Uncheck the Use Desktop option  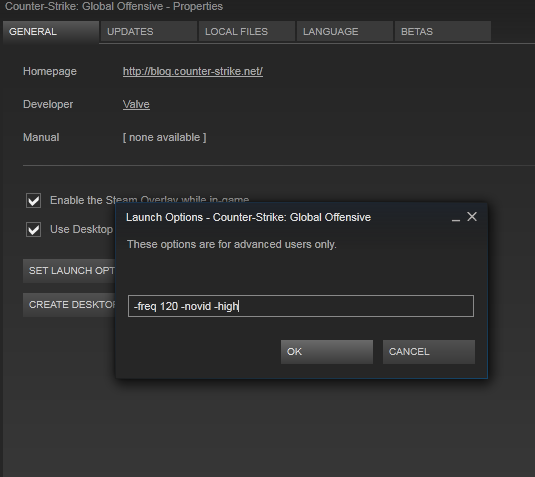click(33, 229)
